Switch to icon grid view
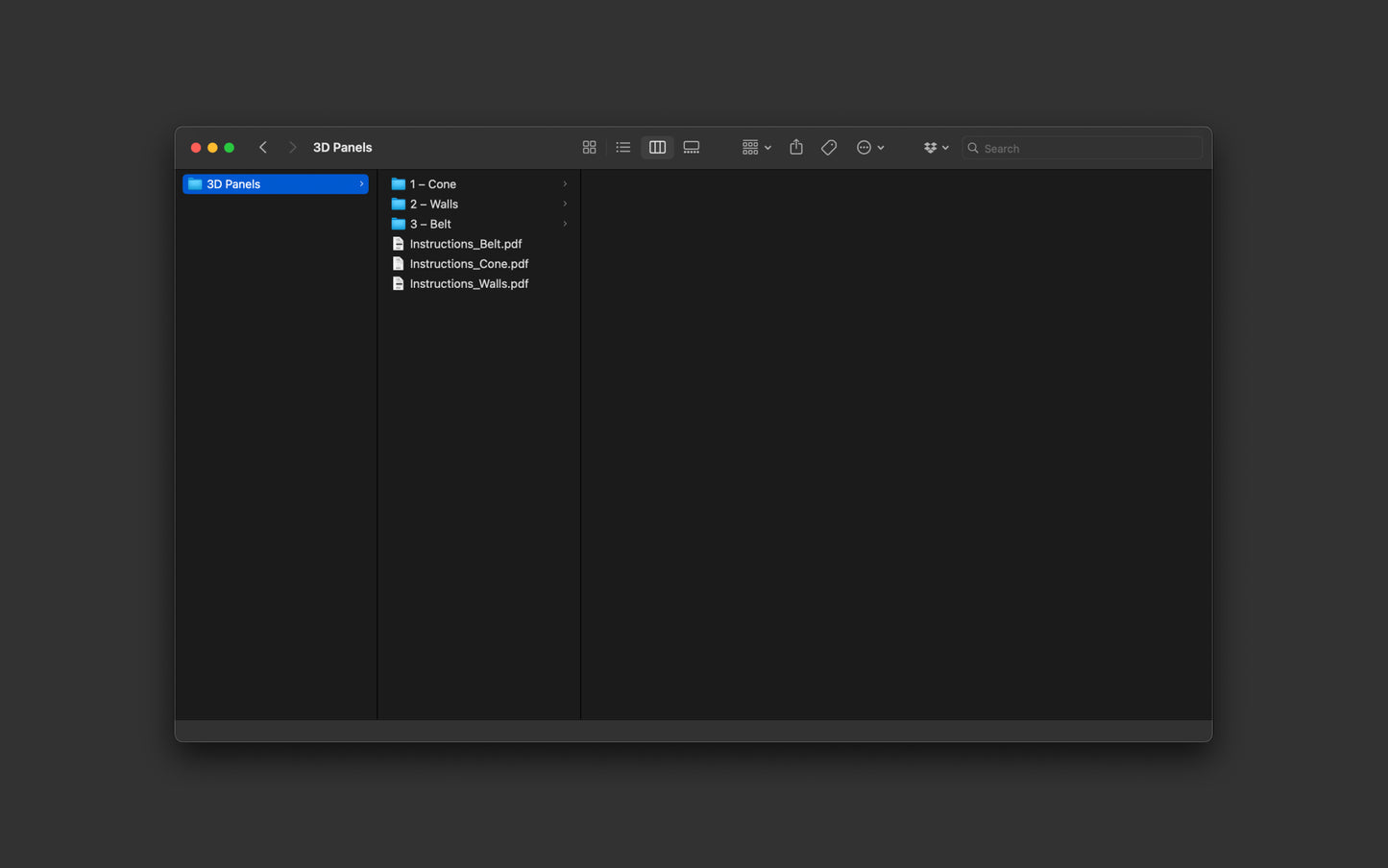This screenshot has width=1388, height=868. pyautogui.click(x=589, y=148)
